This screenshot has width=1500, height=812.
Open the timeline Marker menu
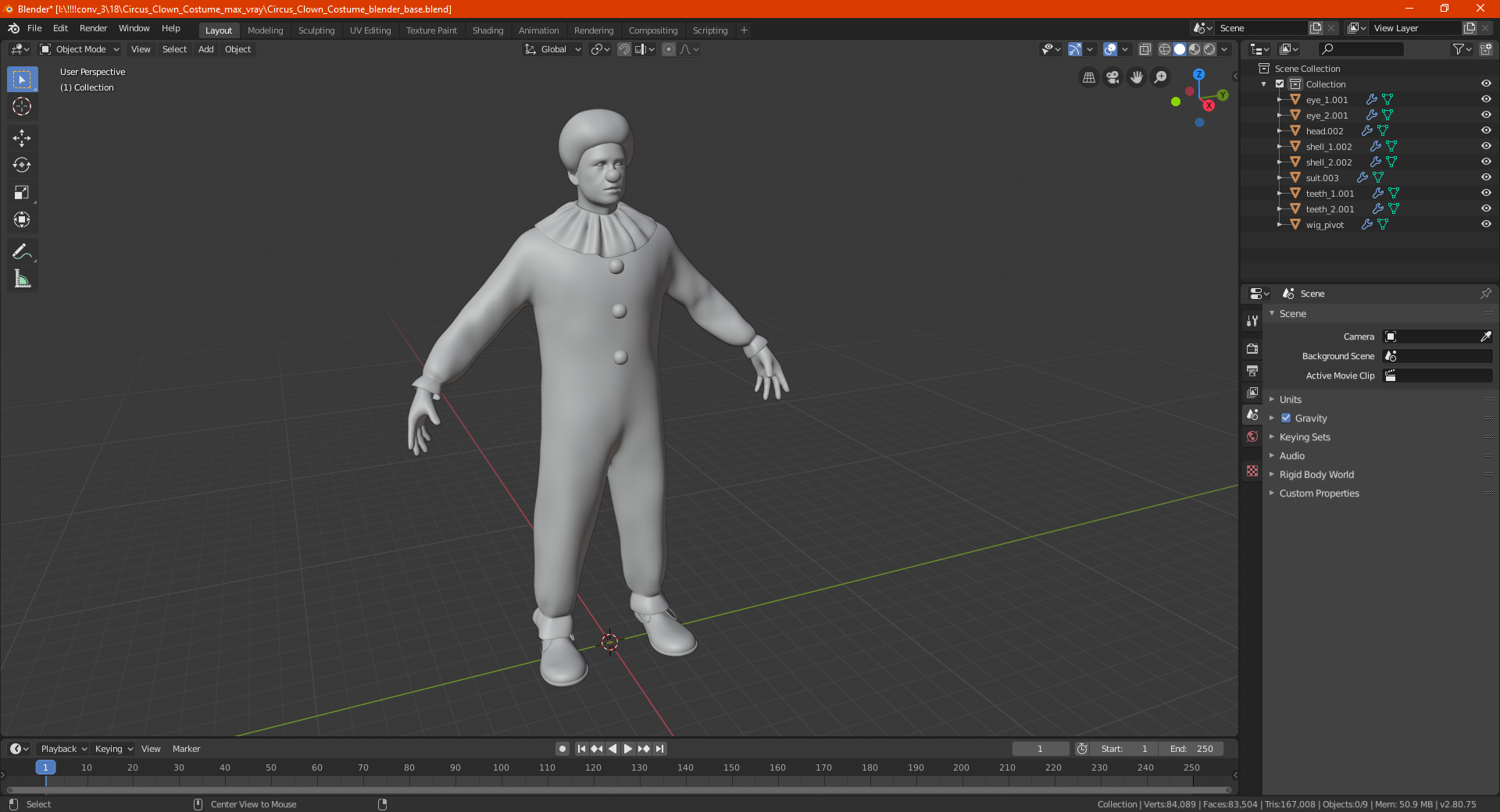(186, 749)
